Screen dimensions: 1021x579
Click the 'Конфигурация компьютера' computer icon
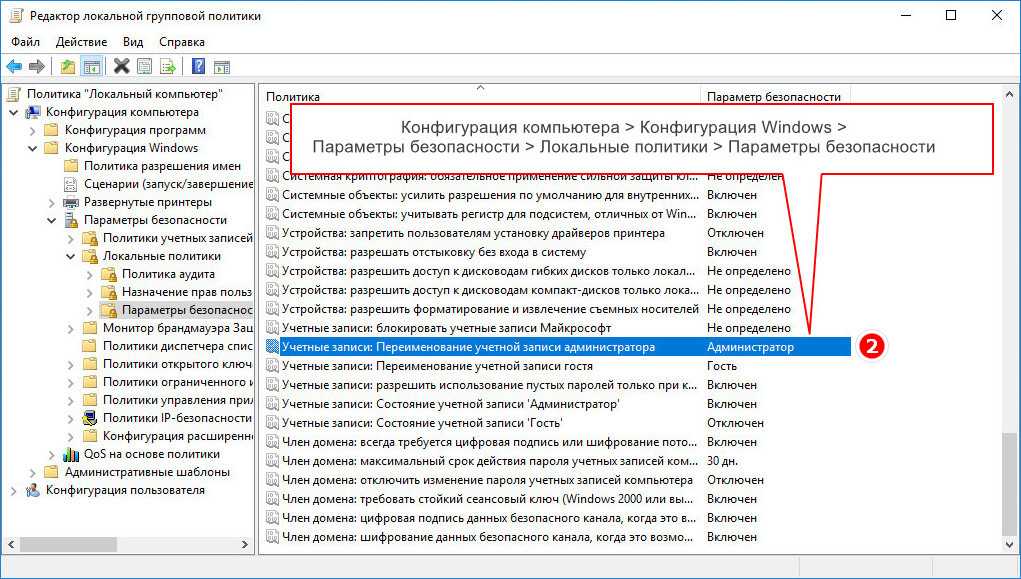33,112
